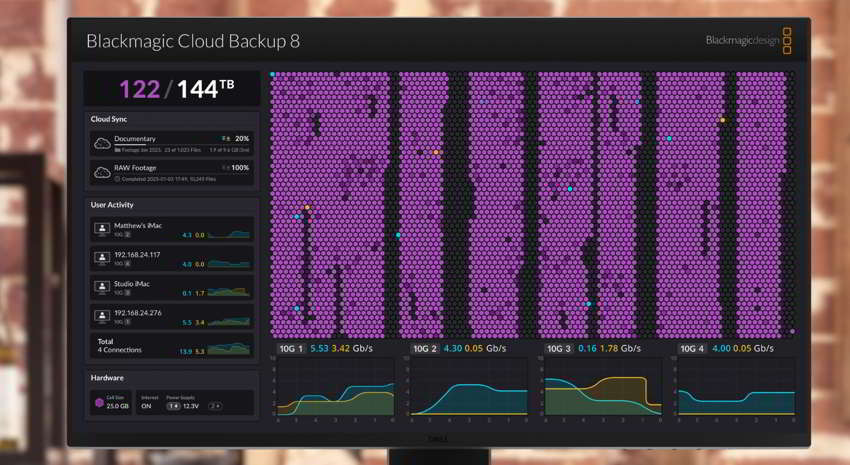
Task: Click the Documentary cloud sync icon
Action: [x=102, y=144]
